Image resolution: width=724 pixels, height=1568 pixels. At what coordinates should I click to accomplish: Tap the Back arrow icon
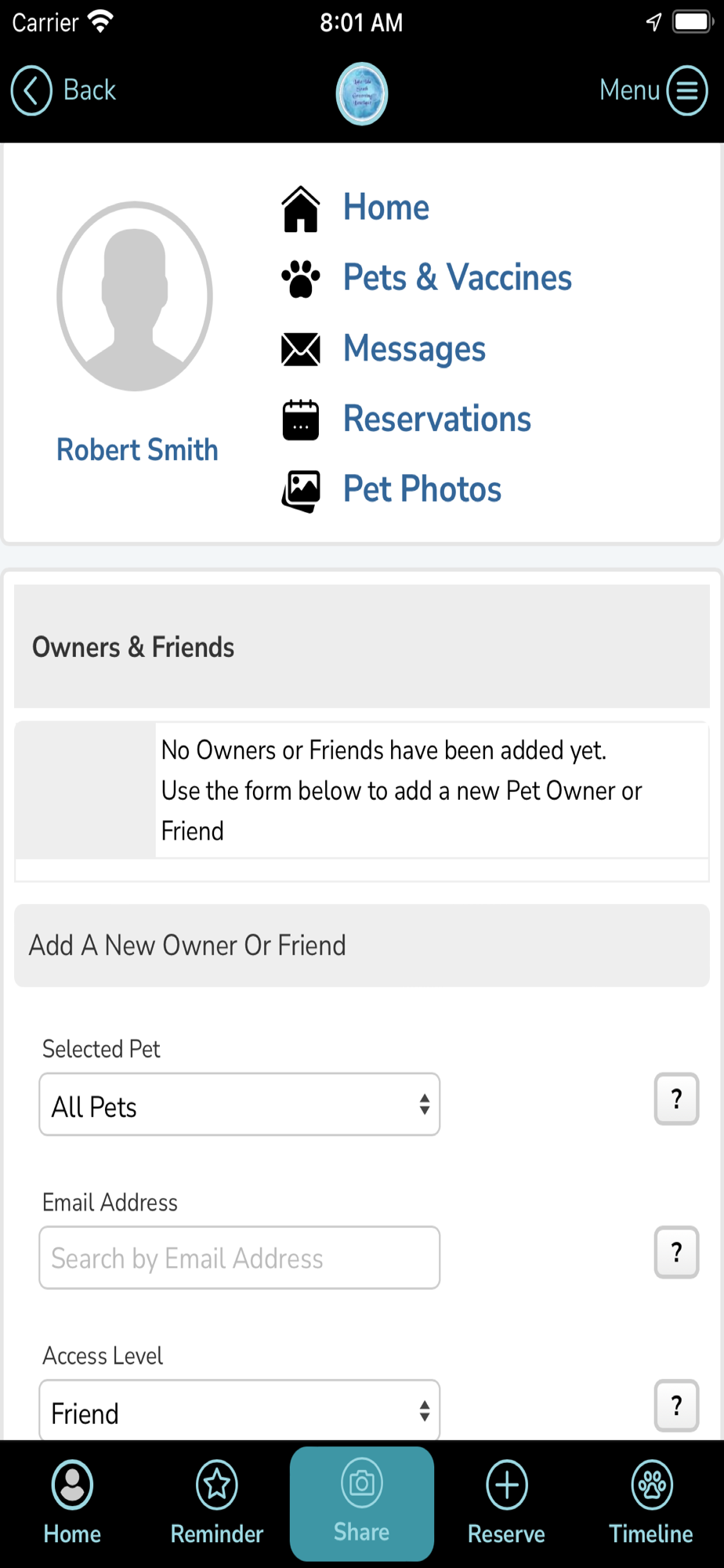coord(31,90)
